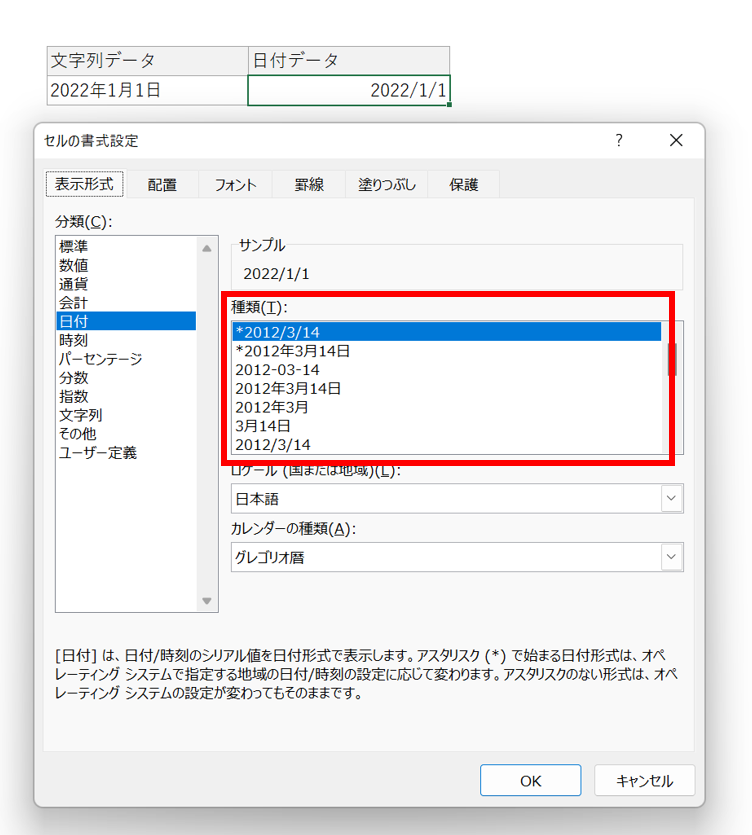The height and width of the screenshot is (835, 752).
Task: Click category list scroll down arrow
Action: (207, 601)
